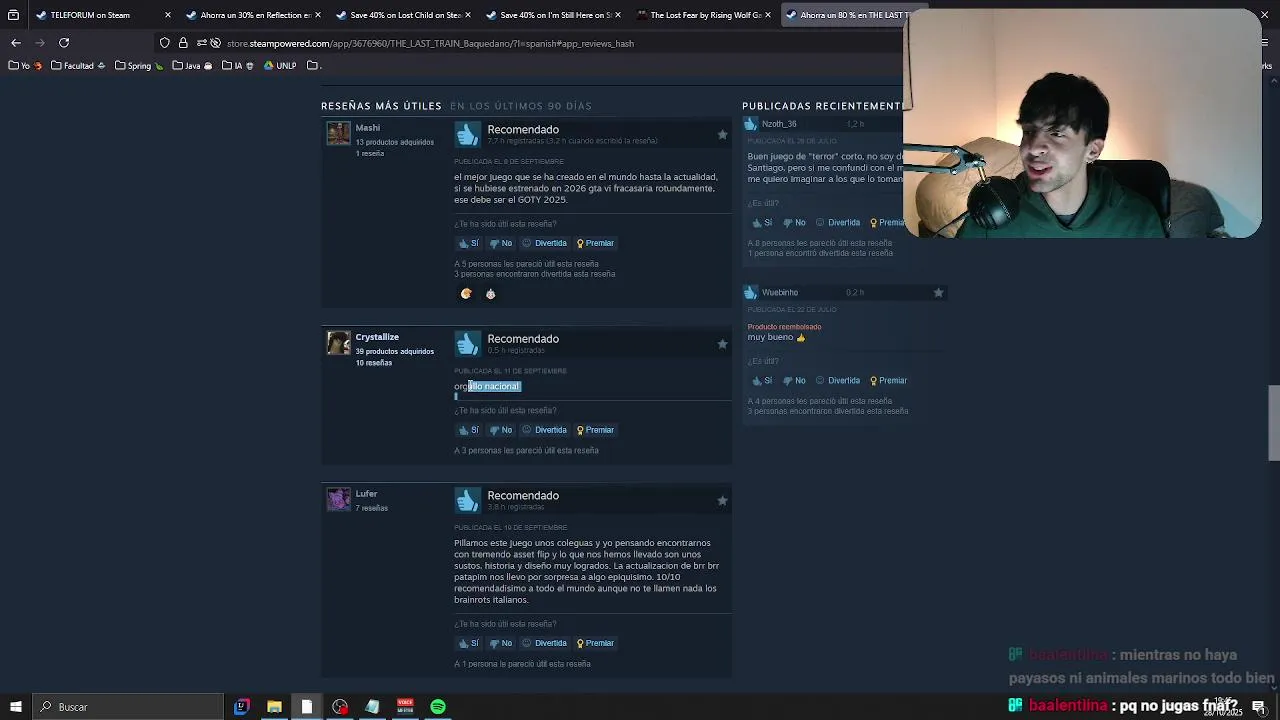Open the Yo bookmarks folder
Image resolution: width=1280 pixels, height=720 pixels.
[x=25, y=66]
